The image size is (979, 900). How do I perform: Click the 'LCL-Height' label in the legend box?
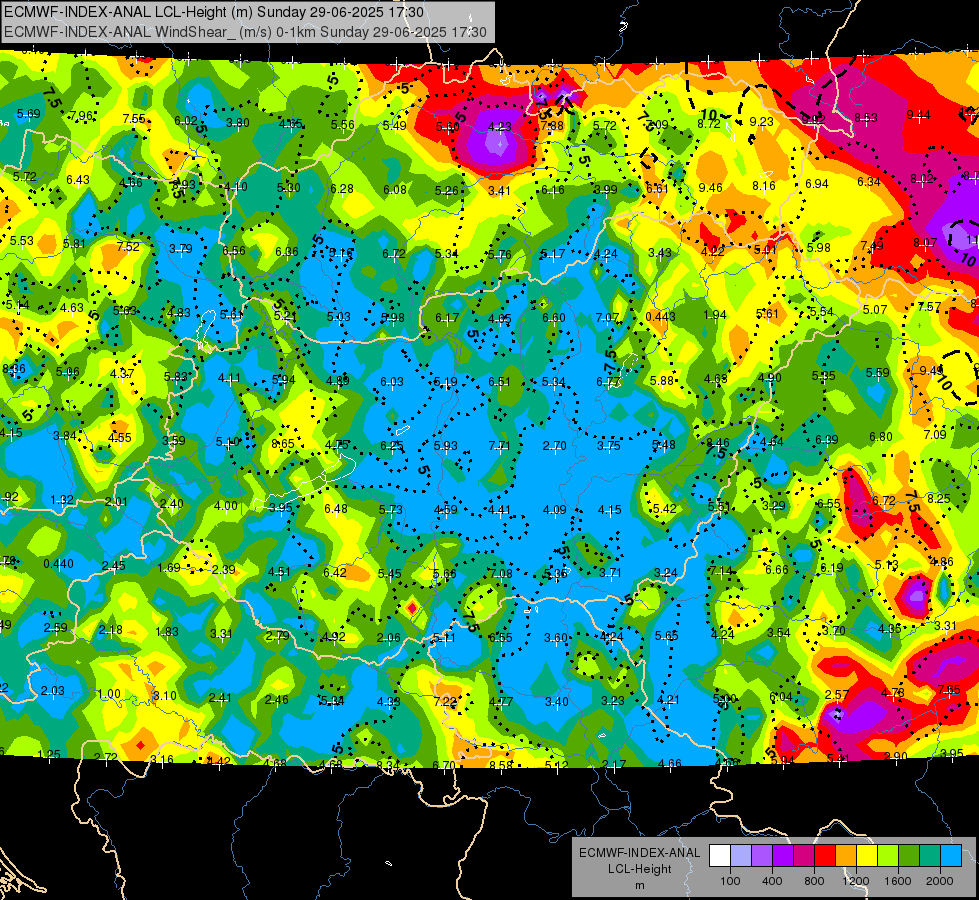pos(639,869)
